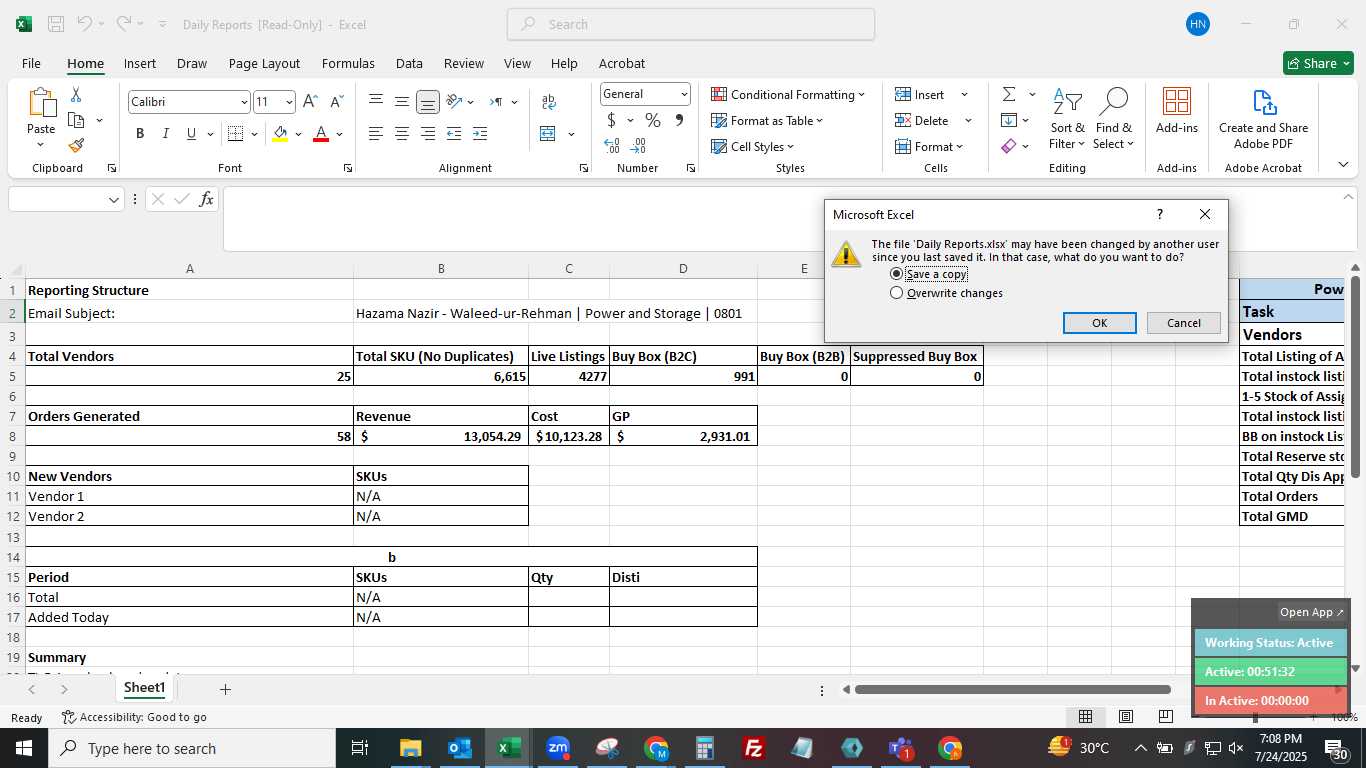
Task: Click the Windows taskbar search field
Action: tap(192, 748)
